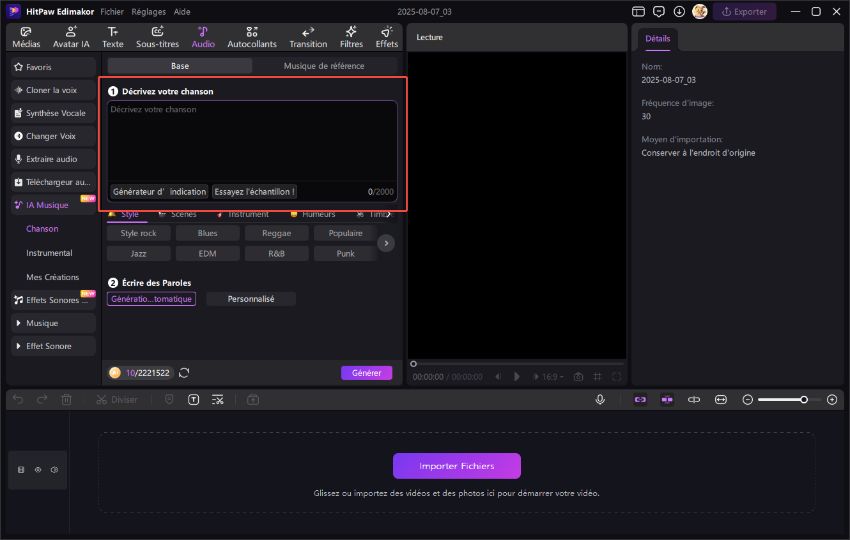Click the text tool icon in timeline toolbar
The image size is (850, 540).
tap(194, 400)
